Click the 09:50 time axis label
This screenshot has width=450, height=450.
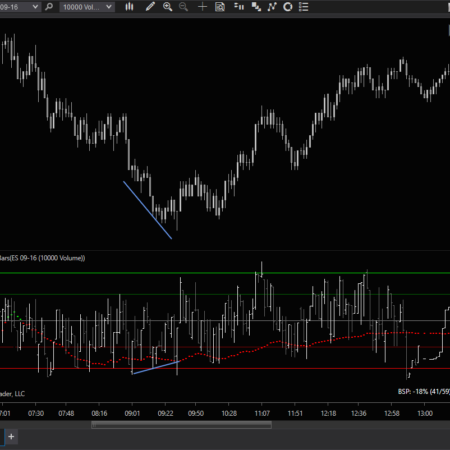(x=196, y=413)
